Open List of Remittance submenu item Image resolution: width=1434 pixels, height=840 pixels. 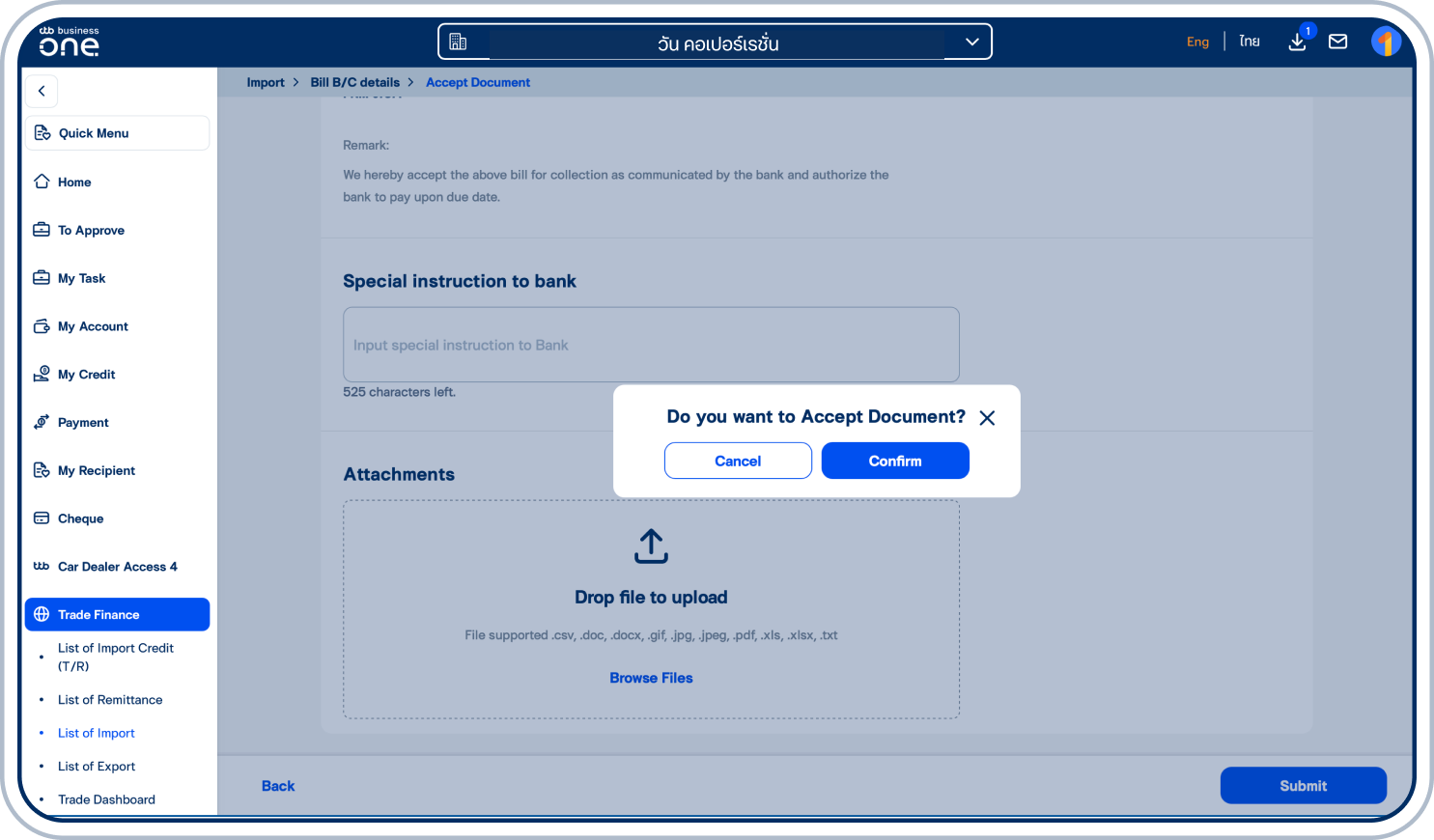click(x=110, y=700)
